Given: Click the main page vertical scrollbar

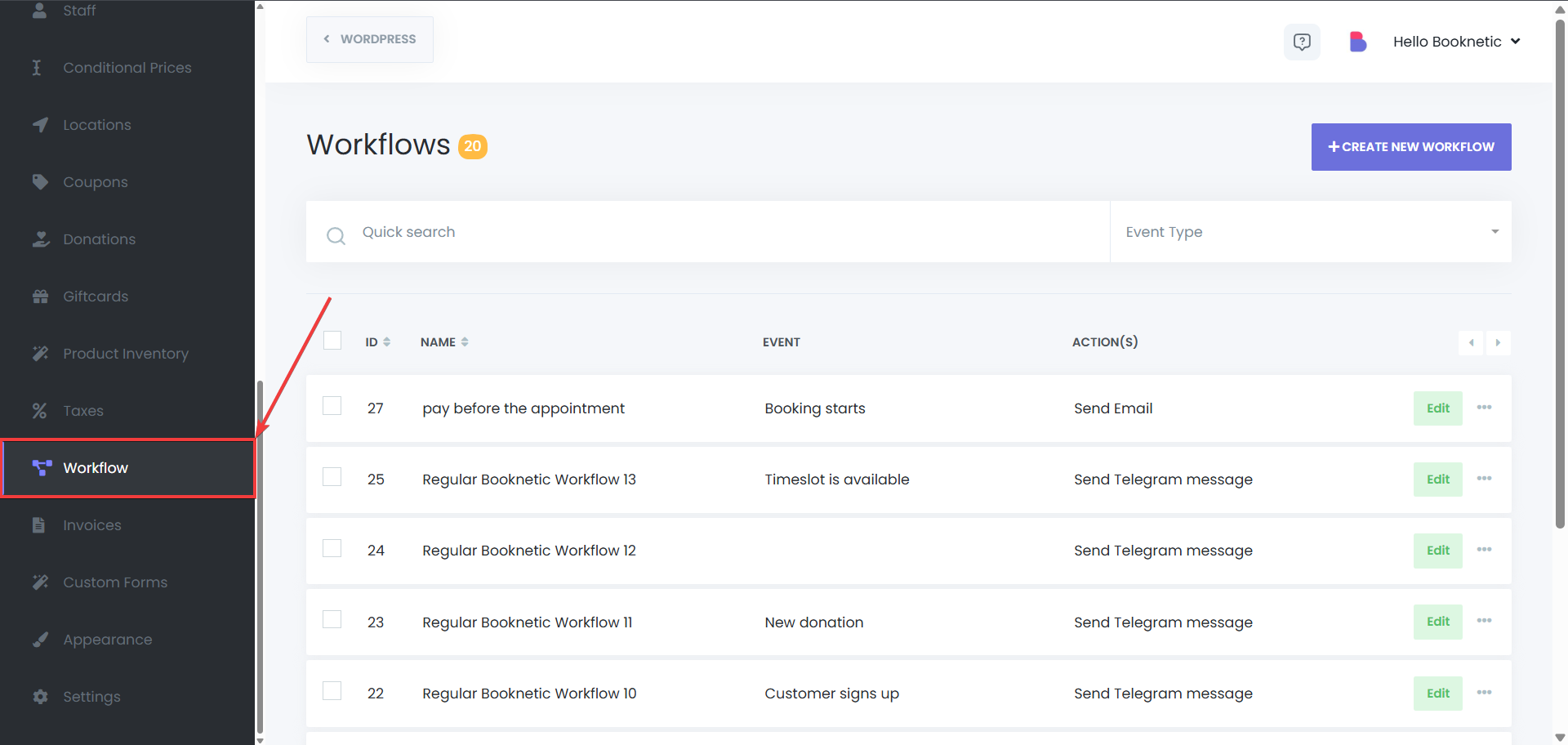Looking at the screenshot, I should [x=1560, y=274].
